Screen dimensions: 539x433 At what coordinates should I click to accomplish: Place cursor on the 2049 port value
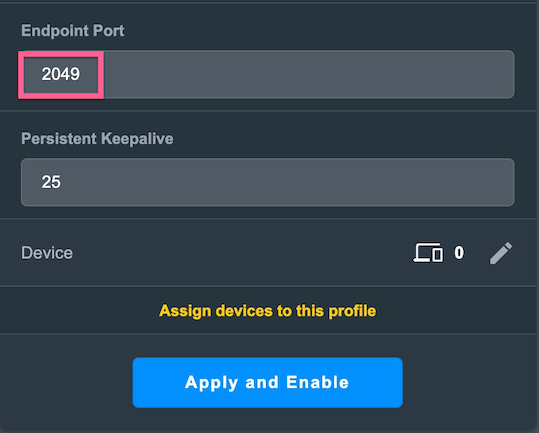click(61, 74)
